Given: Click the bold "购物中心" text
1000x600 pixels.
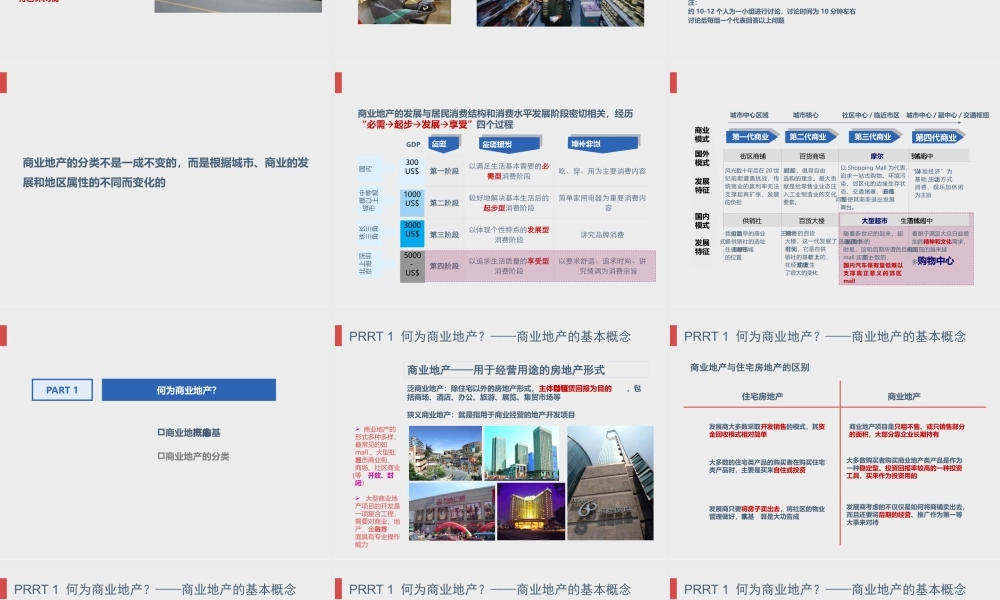Looking at the screenshot, I should 936,261.
